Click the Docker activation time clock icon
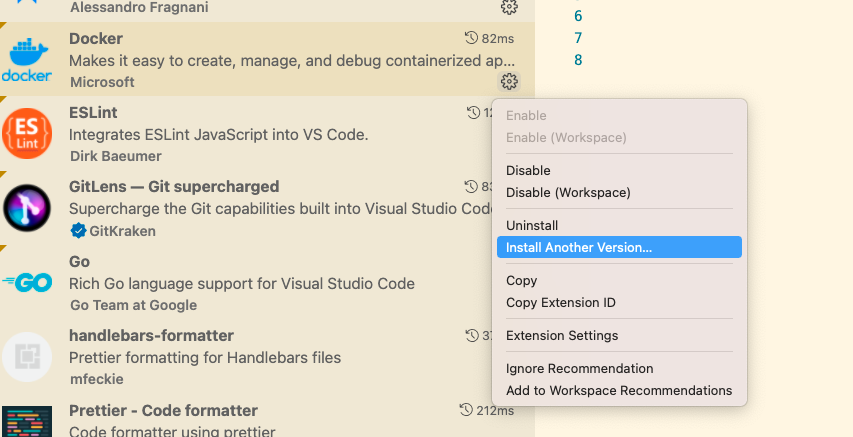 (471, 38)
